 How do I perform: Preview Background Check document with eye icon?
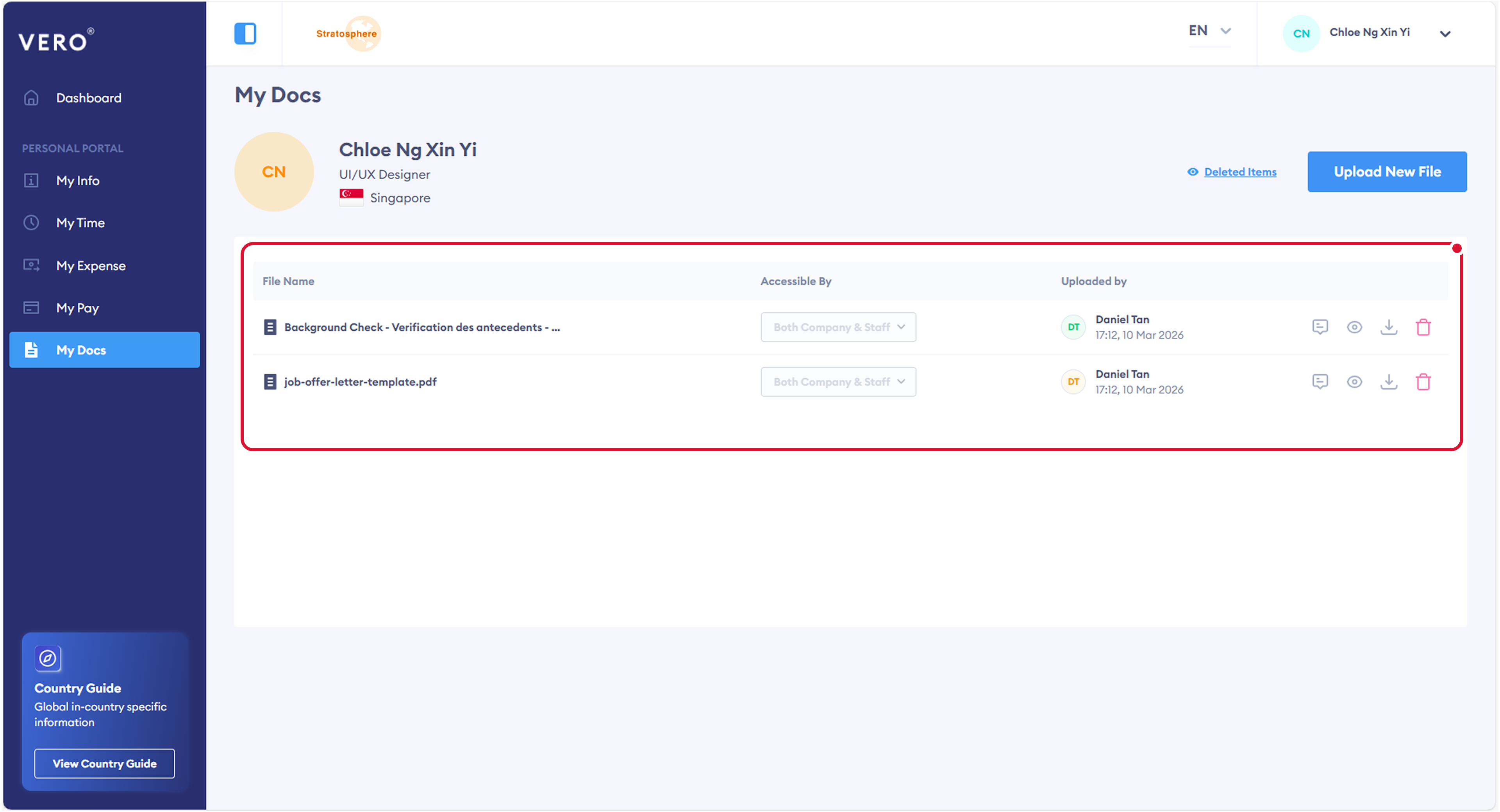click(x=1354, y=327)
